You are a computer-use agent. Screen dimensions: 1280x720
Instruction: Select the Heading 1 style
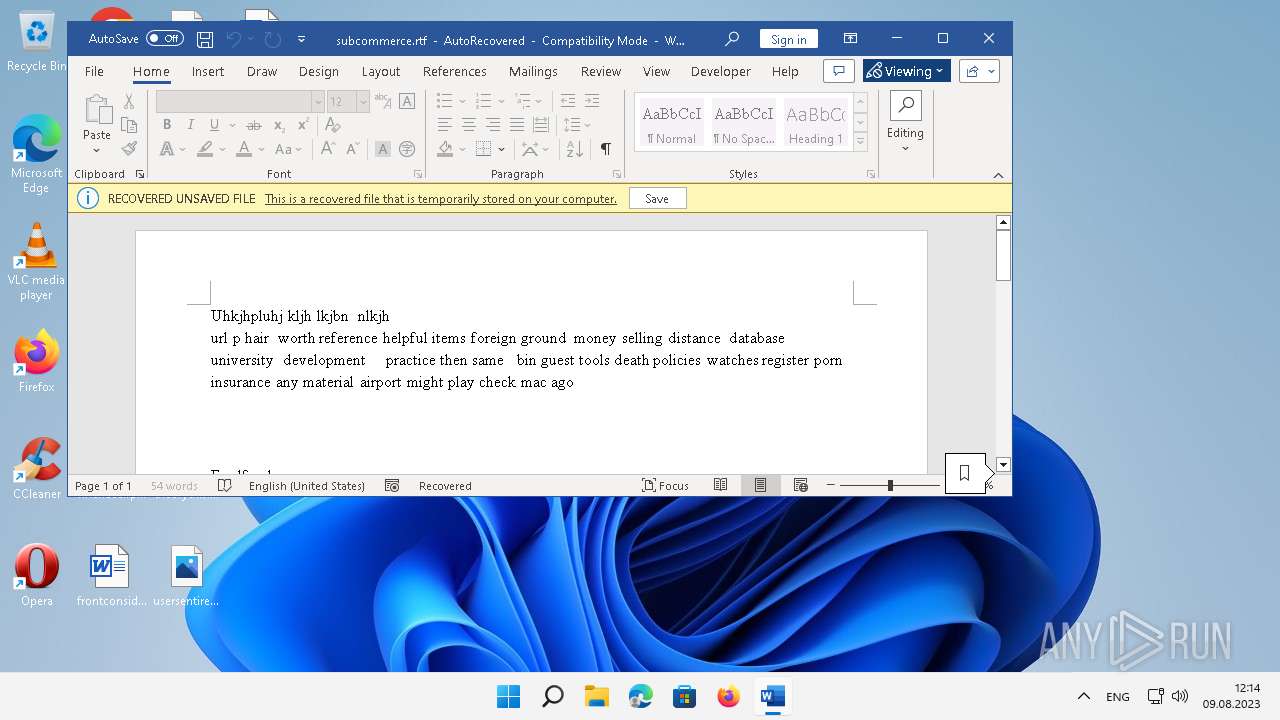point(815,123)
